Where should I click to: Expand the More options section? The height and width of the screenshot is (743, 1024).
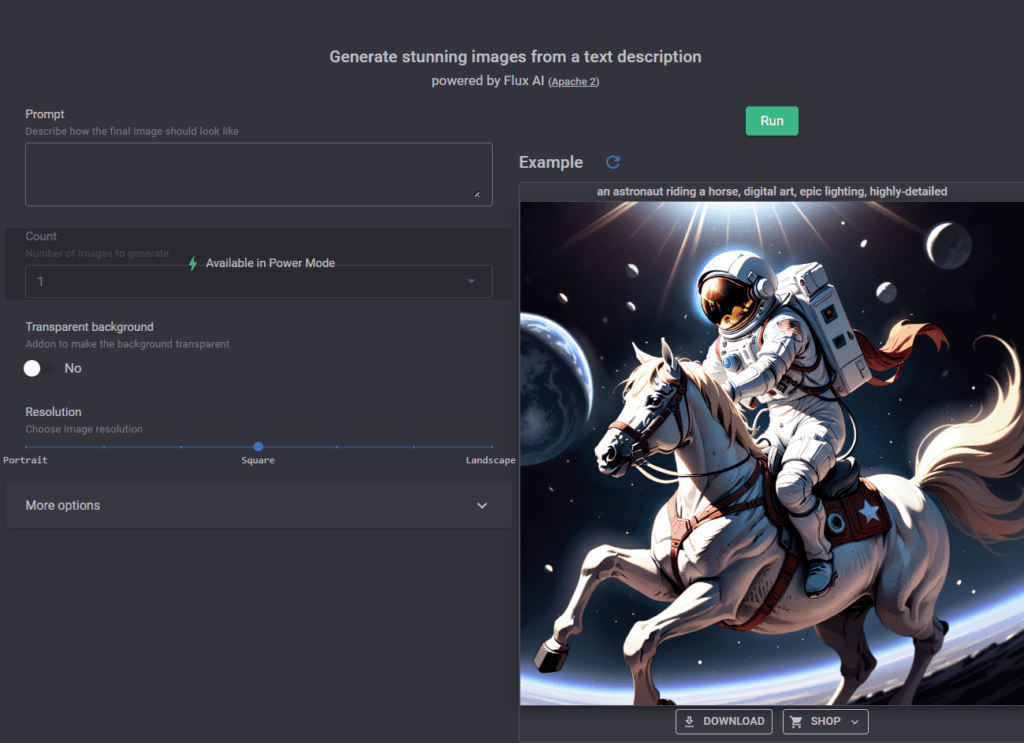[259, 505]
